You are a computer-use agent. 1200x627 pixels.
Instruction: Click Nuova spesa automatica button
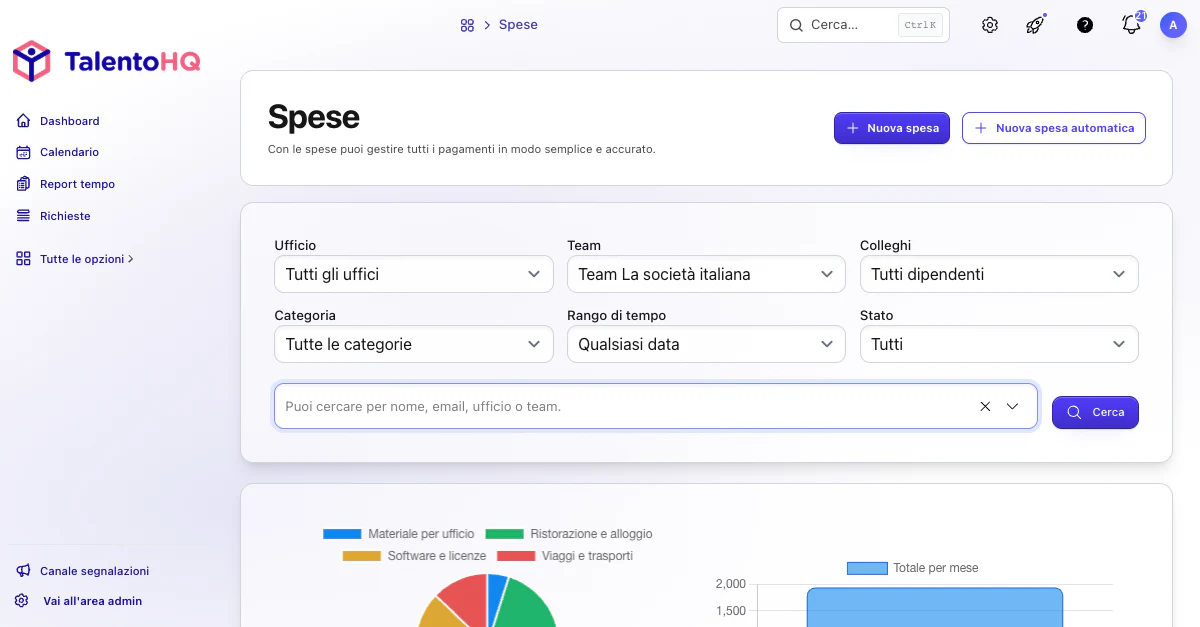(x=1054, y=128)
